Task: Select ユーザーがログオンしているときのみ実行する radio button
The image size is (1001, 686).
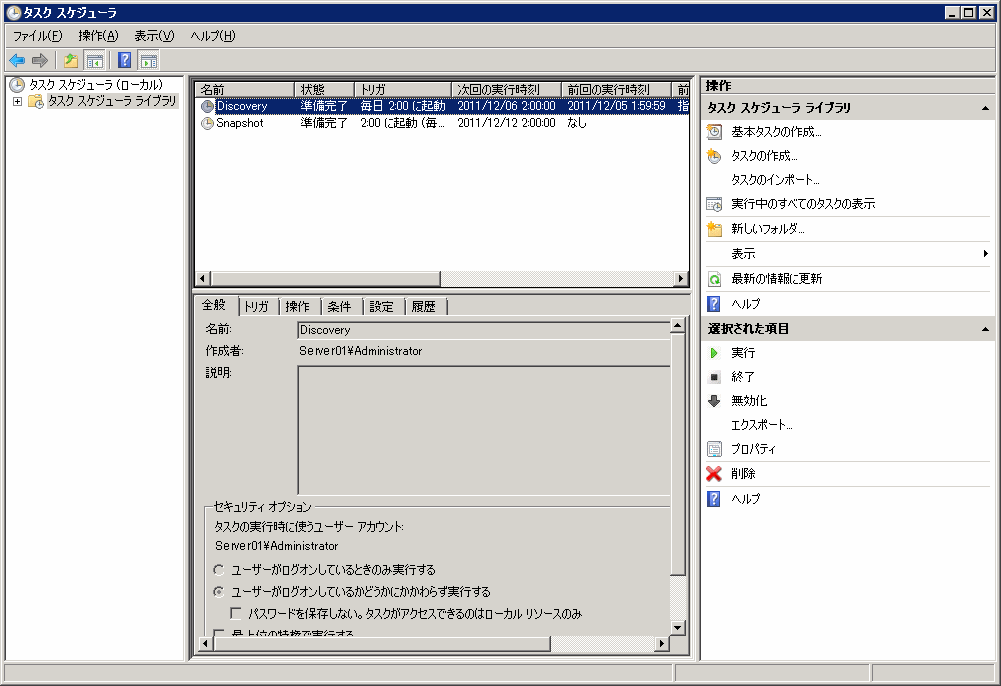Action: click(x=219, y=570)
